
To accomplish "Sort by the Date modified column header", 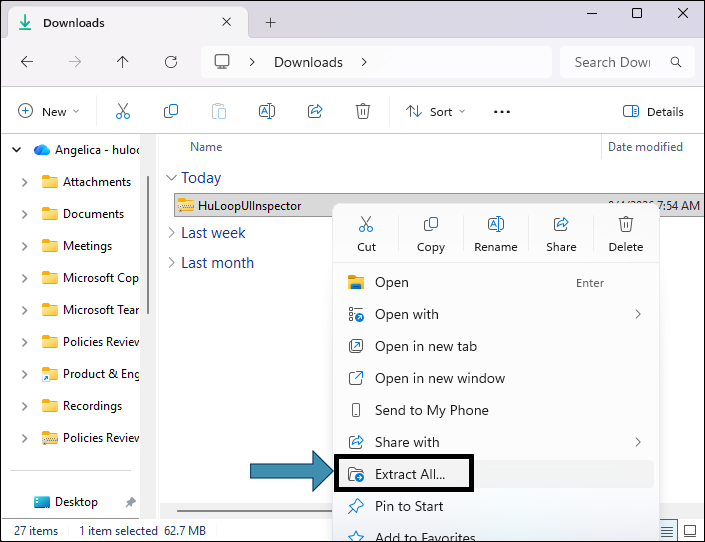I will tap(645, 147).
